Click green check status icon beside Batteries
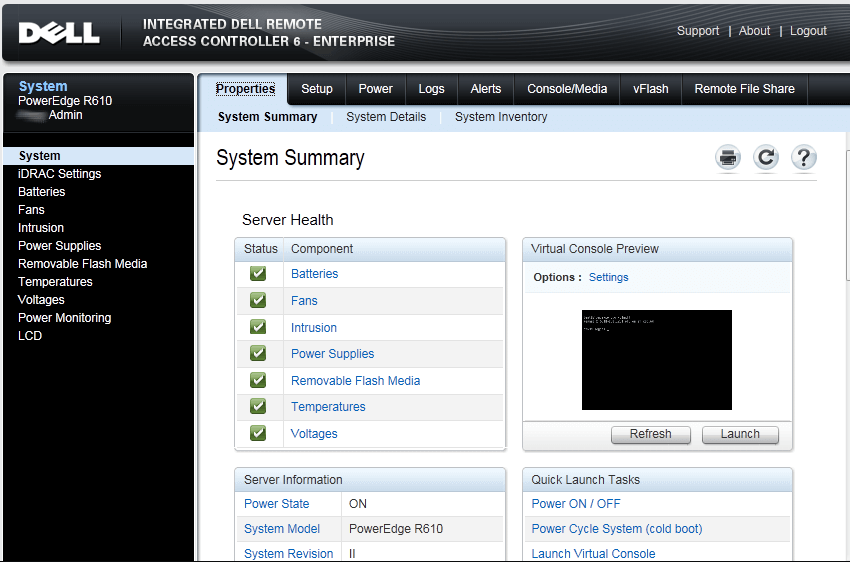This screenshot has width=850, height=562. tap(258, 274)
